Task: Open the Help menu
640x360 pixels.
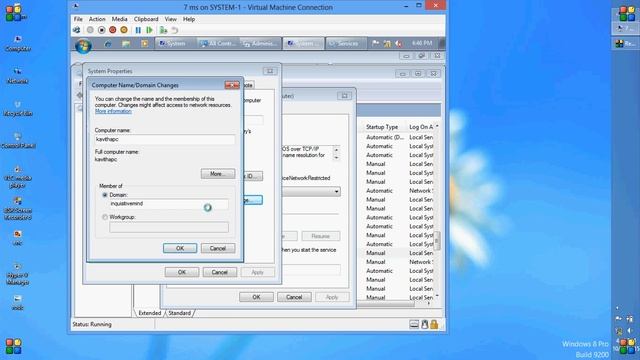Action: [x=189, y=19]
